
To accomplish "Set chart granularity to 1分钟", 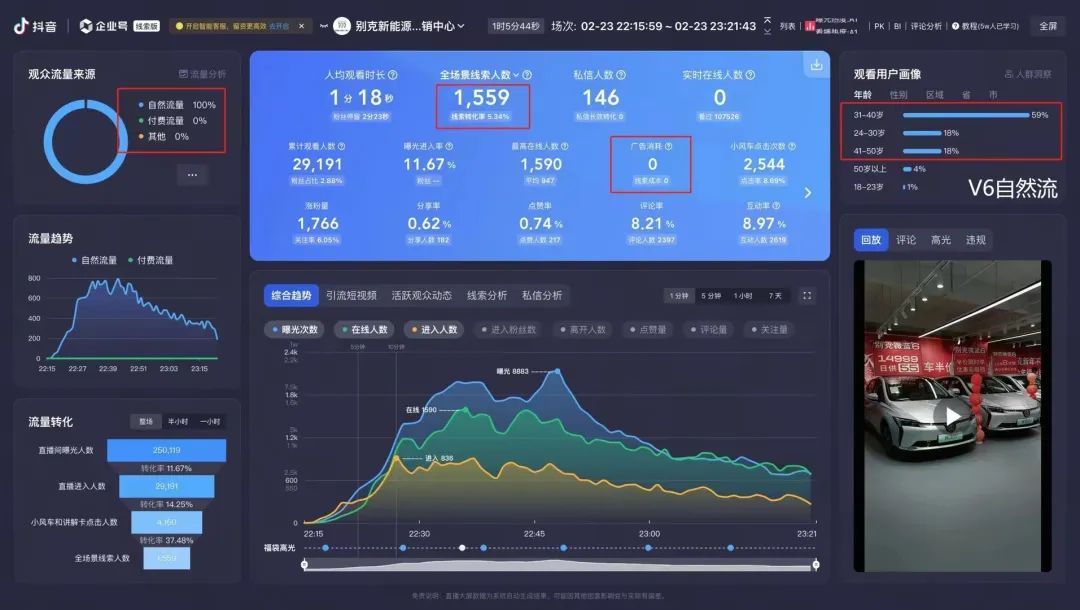I will (678, 296).
